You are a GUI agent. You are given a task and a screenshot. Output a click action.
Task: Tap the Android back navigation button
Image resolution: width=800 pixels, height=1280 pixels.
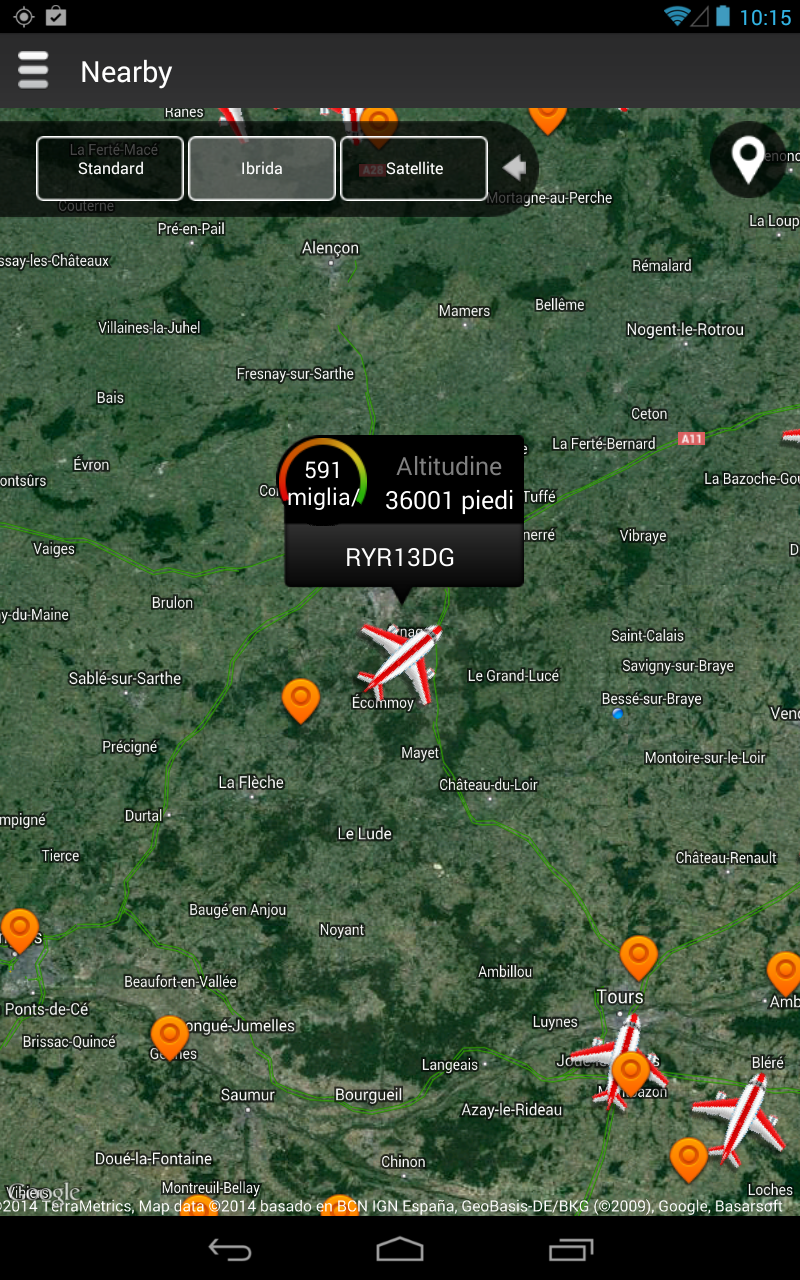click(x=229, y=1249)
